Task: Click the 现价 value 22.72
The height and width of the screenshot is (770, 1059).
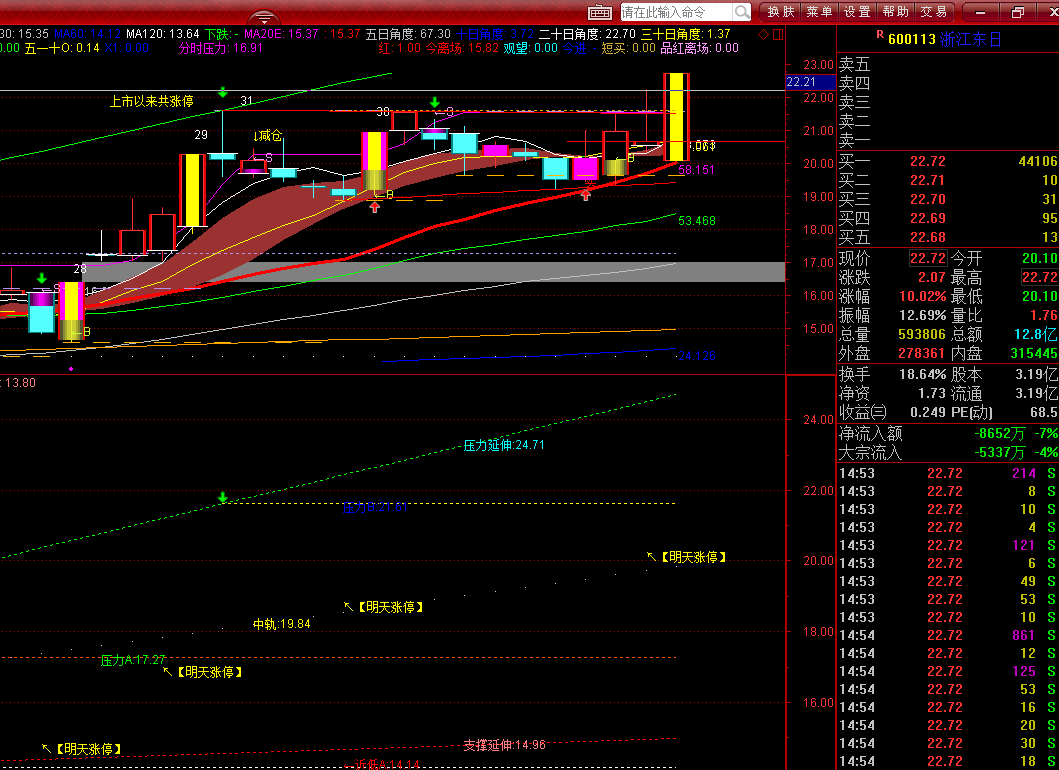Action: 927,259
